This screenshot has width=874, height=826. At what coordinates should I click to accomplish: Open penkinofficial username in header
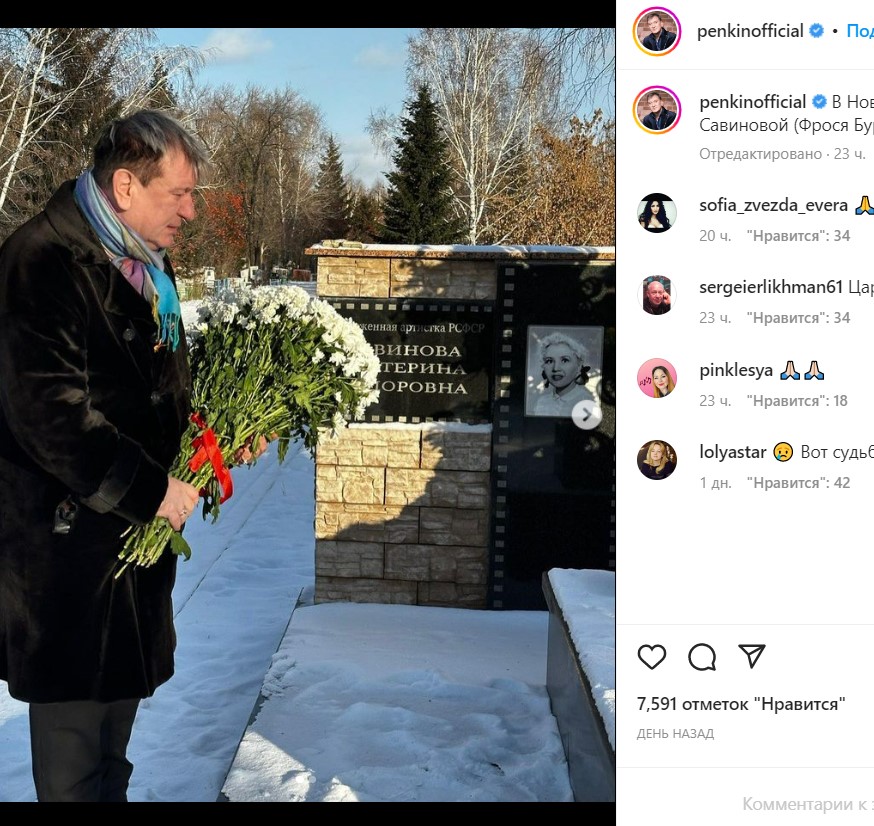[x=750, y=31]
